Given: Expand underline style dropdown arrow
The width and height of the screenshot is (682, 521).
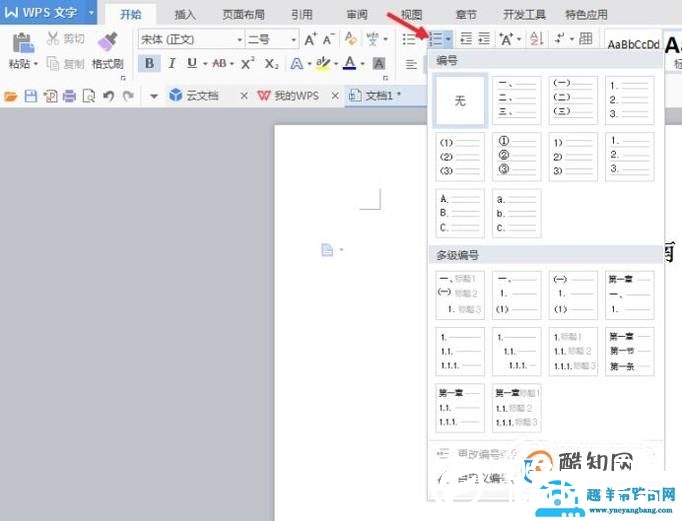Looking at the screenshot, I should [x=204, y=64].
